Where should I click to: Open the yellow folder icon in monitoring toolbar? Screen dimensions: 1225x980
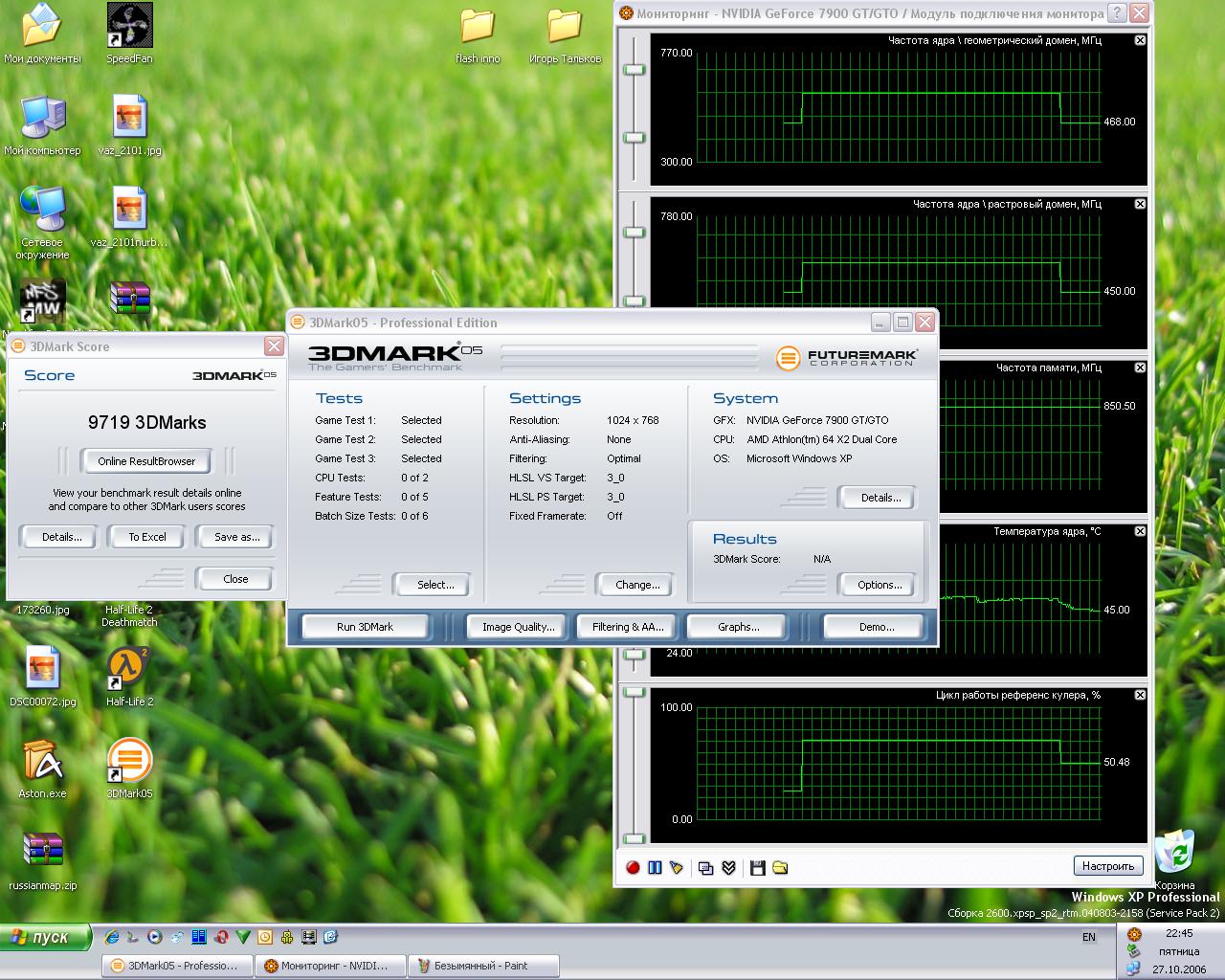780,867
